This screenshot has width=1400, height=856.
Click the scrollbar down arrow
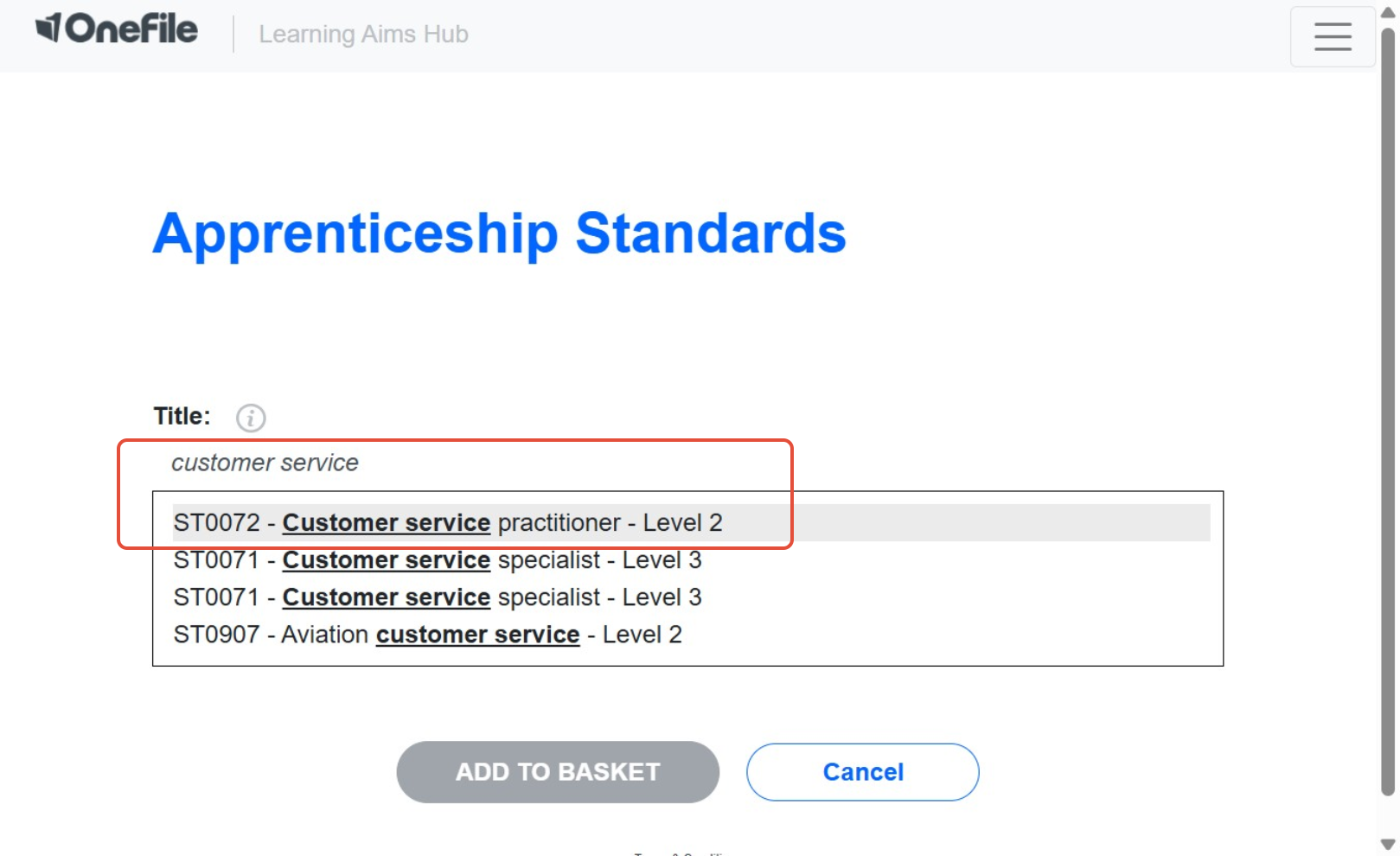pos(1388,844)
